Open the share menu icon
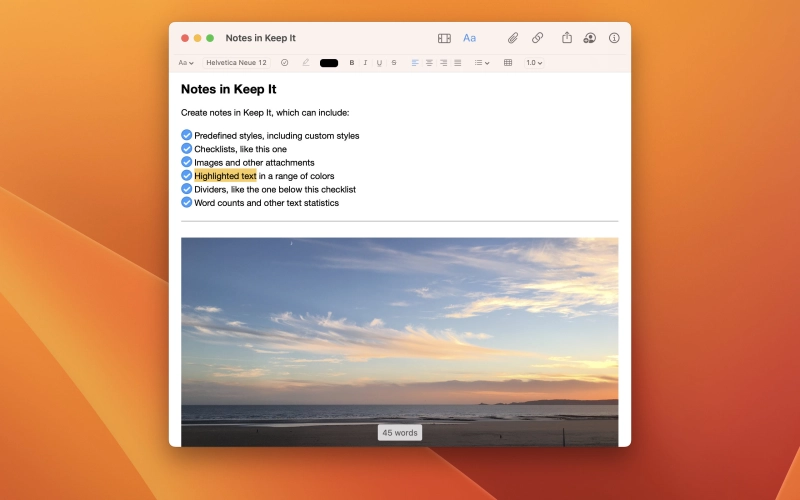This screenshot has width=800, height=500. [x=567, y=37]
